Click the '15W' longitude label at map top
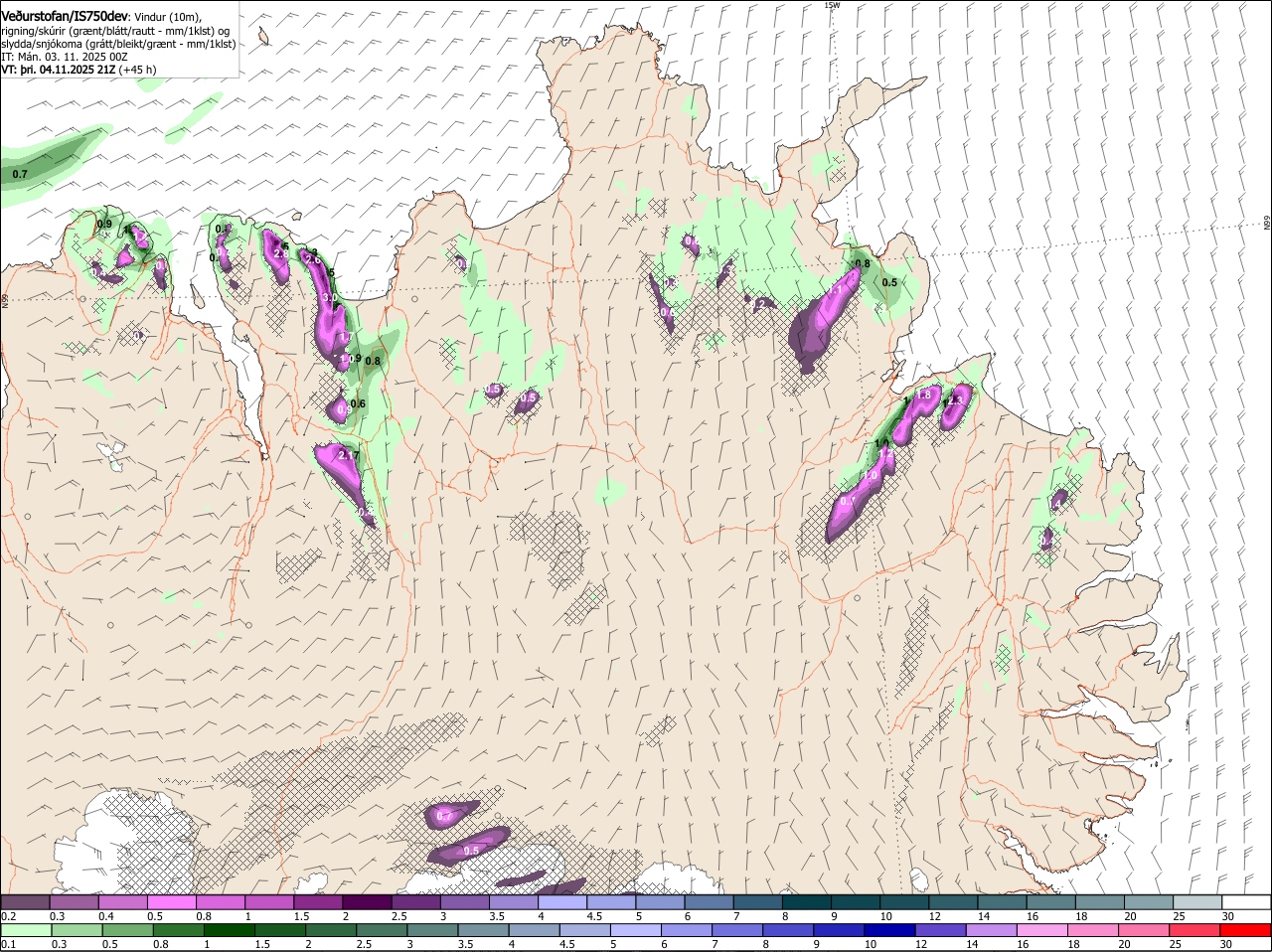Image resolution: width=1272 pixels, height=952 pixels. point(832,5)
